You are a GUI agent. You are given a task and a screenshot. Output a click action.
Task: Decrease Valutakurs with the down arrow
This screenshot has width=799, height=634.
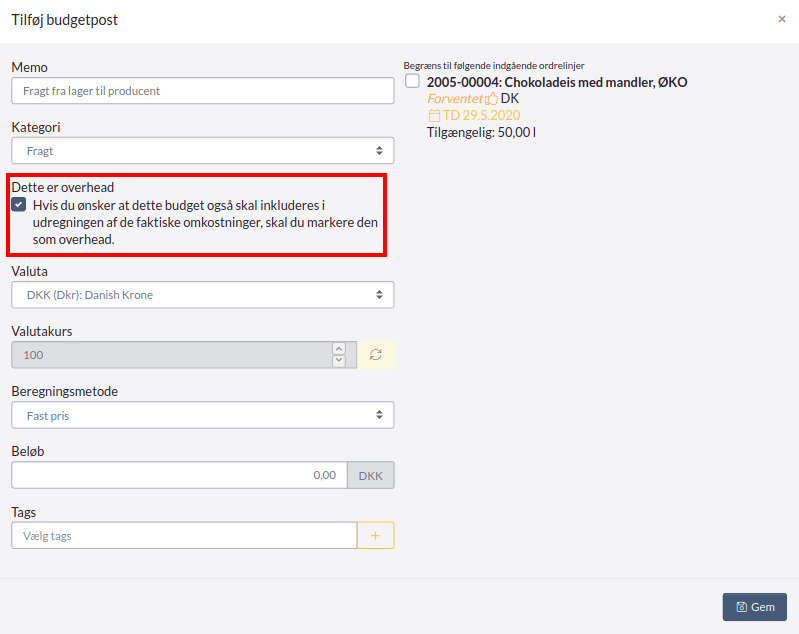point(339,361)
